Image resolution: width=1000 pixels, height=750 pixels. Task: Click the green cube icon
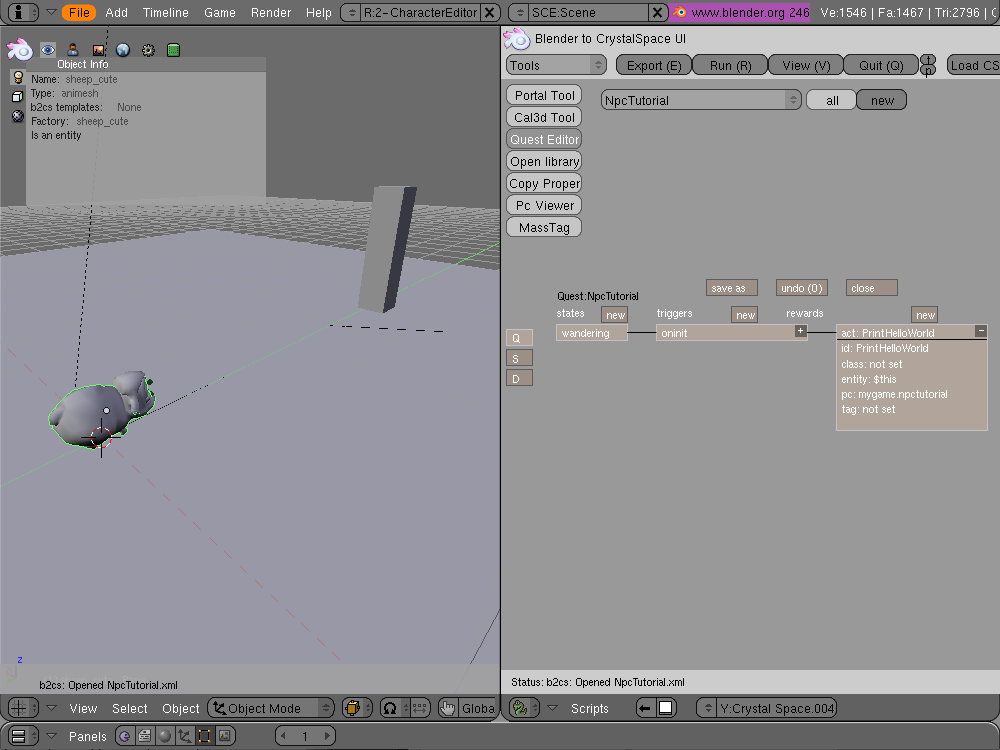pyautogui.click(x=173, y=50)
